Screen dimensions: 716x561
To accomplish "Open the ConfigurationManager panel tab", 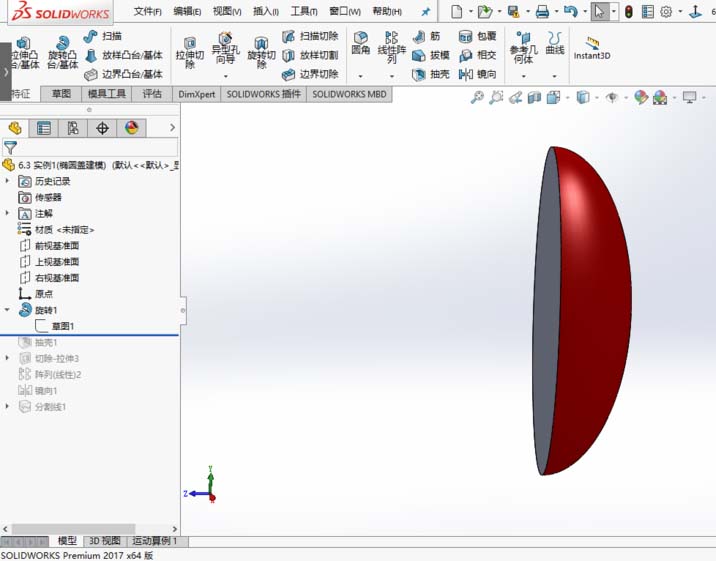I will (73, 128).
